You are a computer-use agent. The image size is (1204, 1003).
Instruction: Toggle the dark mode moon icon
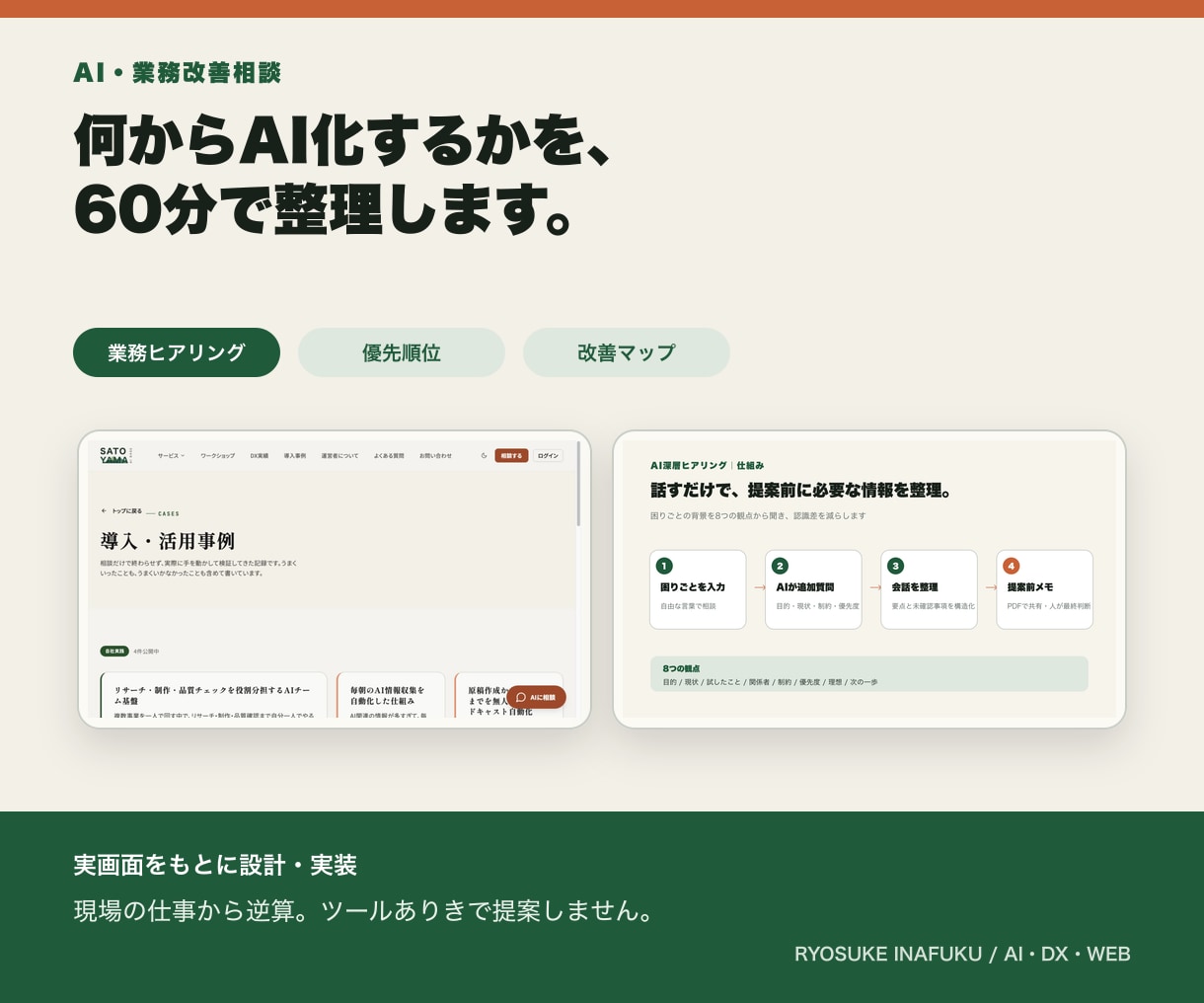(484, 456)
